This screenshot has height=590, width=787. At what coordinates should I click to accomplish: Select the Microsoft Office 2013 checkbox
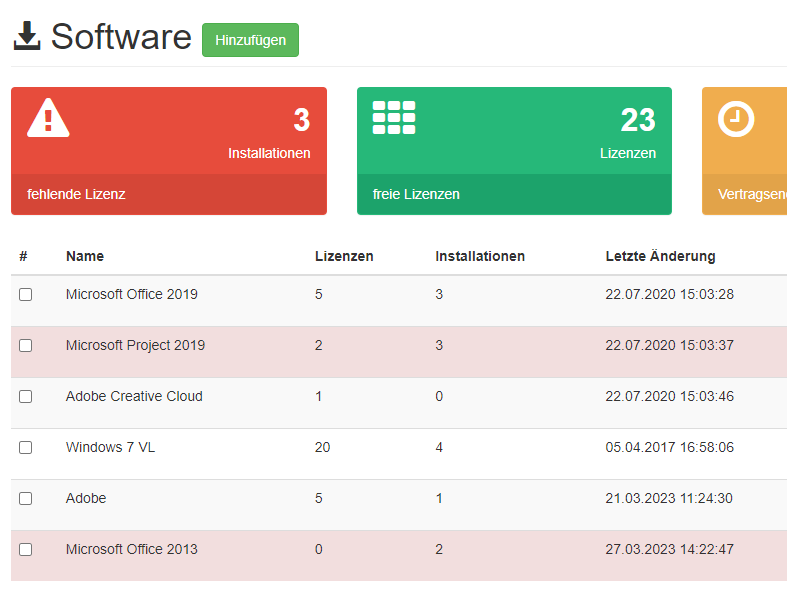(x=26, y=550)
